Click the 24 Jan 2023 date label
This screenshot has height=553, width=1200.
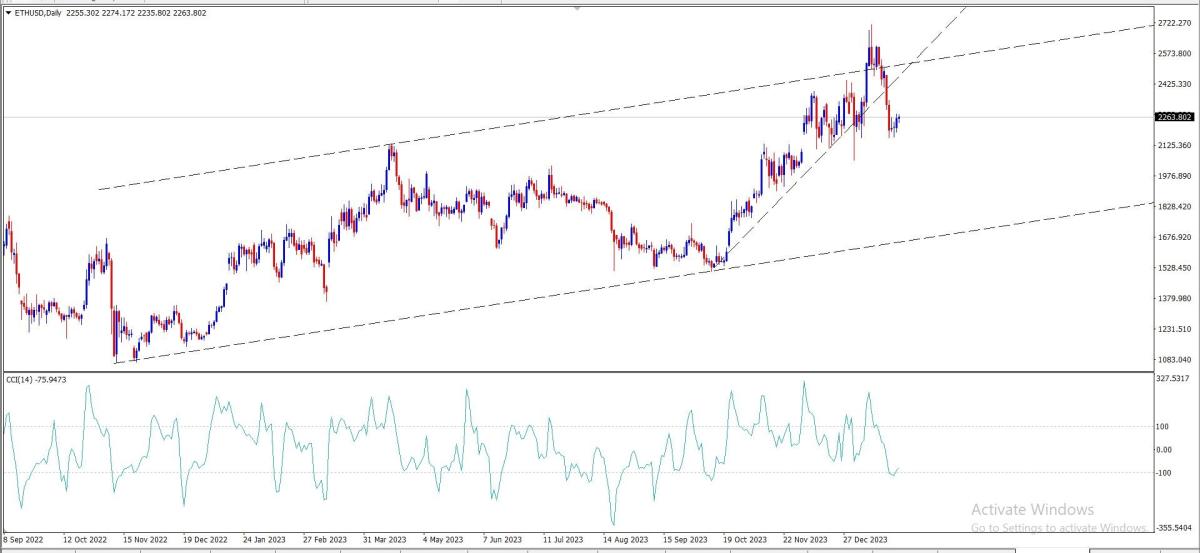[x=266, y=540]
